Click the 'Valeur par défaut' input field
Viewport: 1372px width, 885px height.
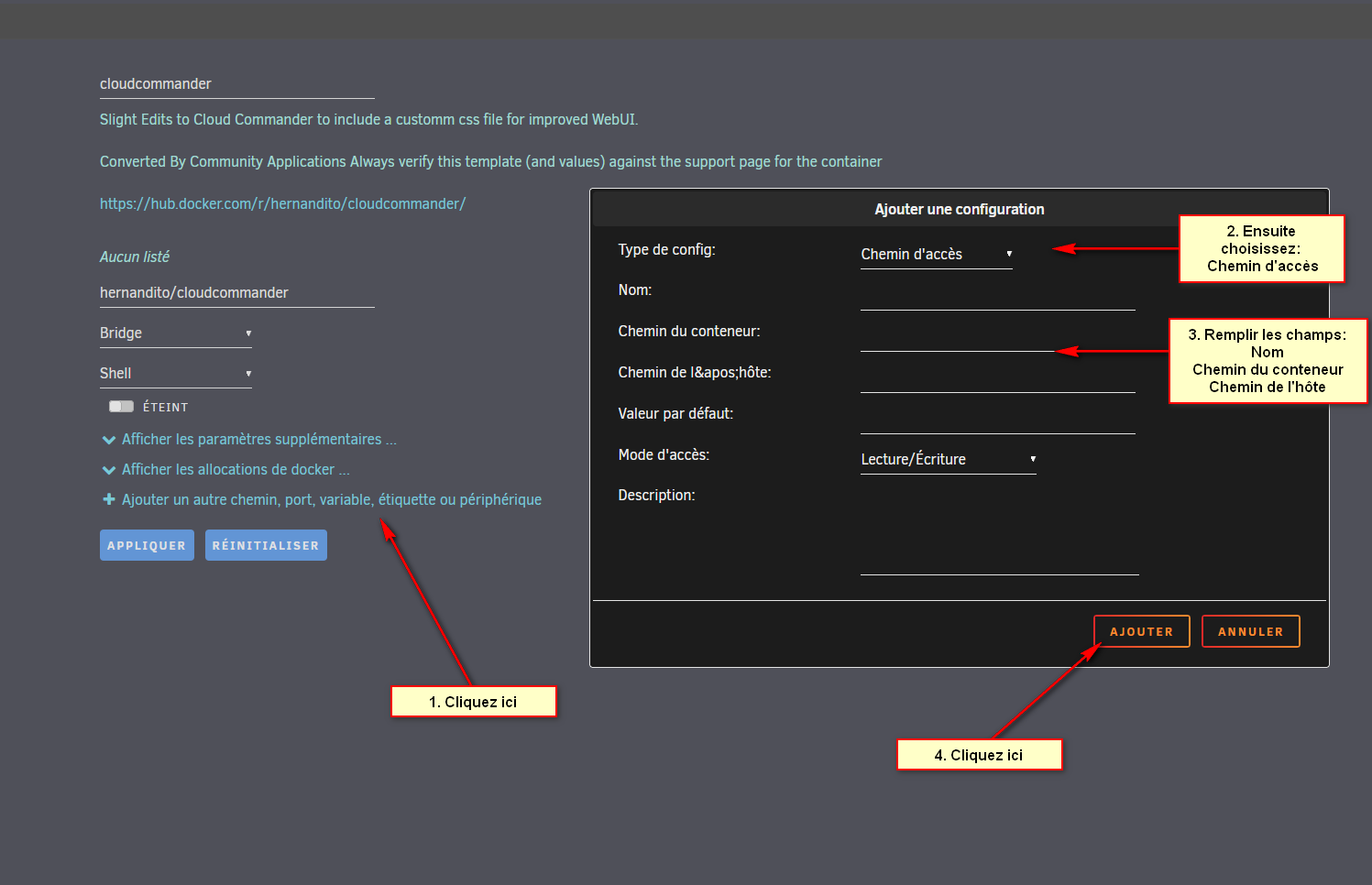pyautogui.click(x=997, y=420)
